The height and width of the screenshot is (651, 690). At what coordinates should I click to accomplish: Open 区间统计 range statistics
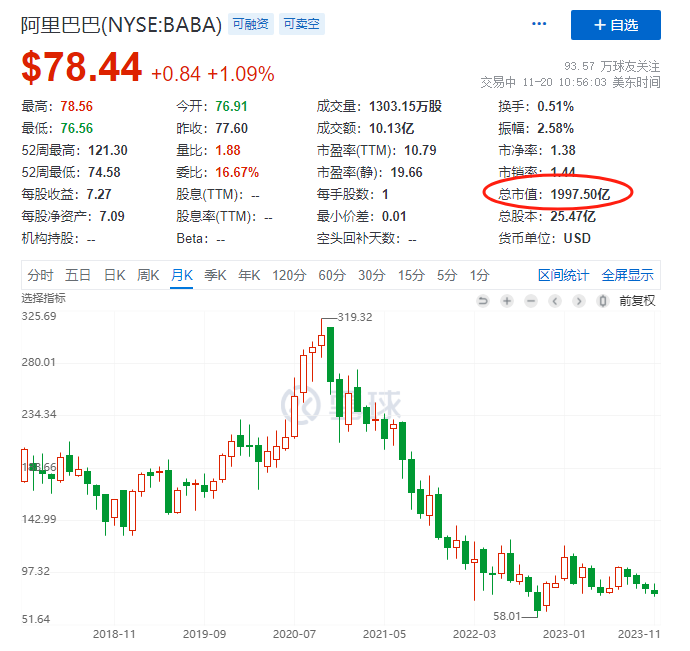[563, 276]
